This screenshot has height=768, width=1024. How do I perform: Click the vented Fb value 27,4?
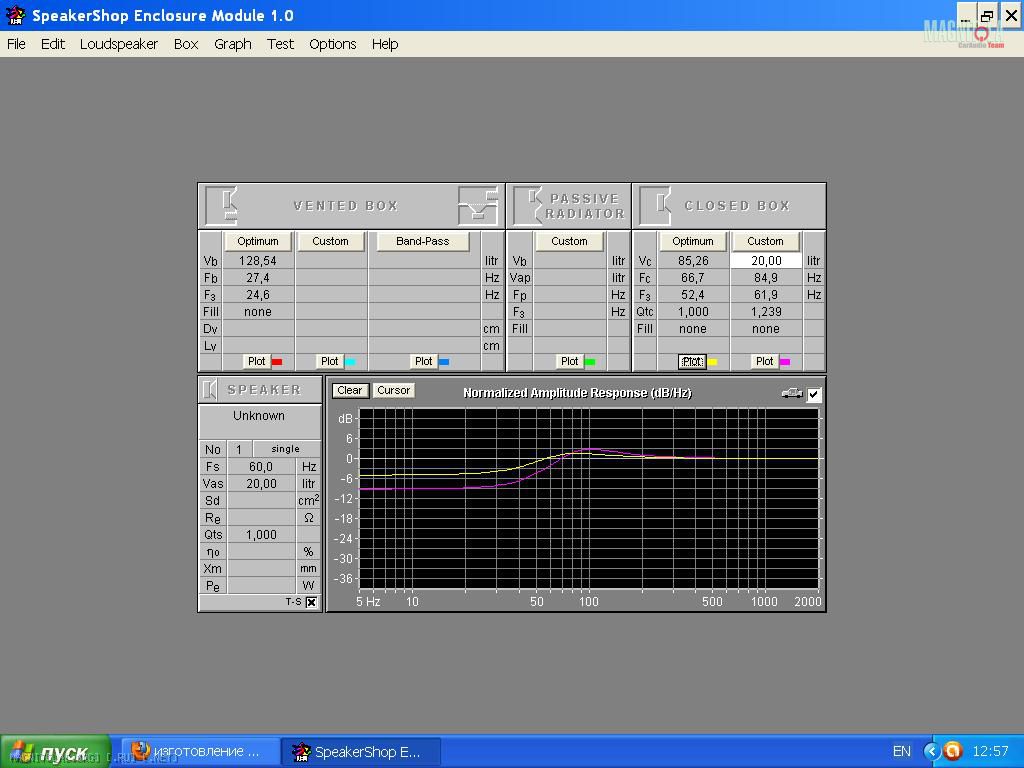258,278
